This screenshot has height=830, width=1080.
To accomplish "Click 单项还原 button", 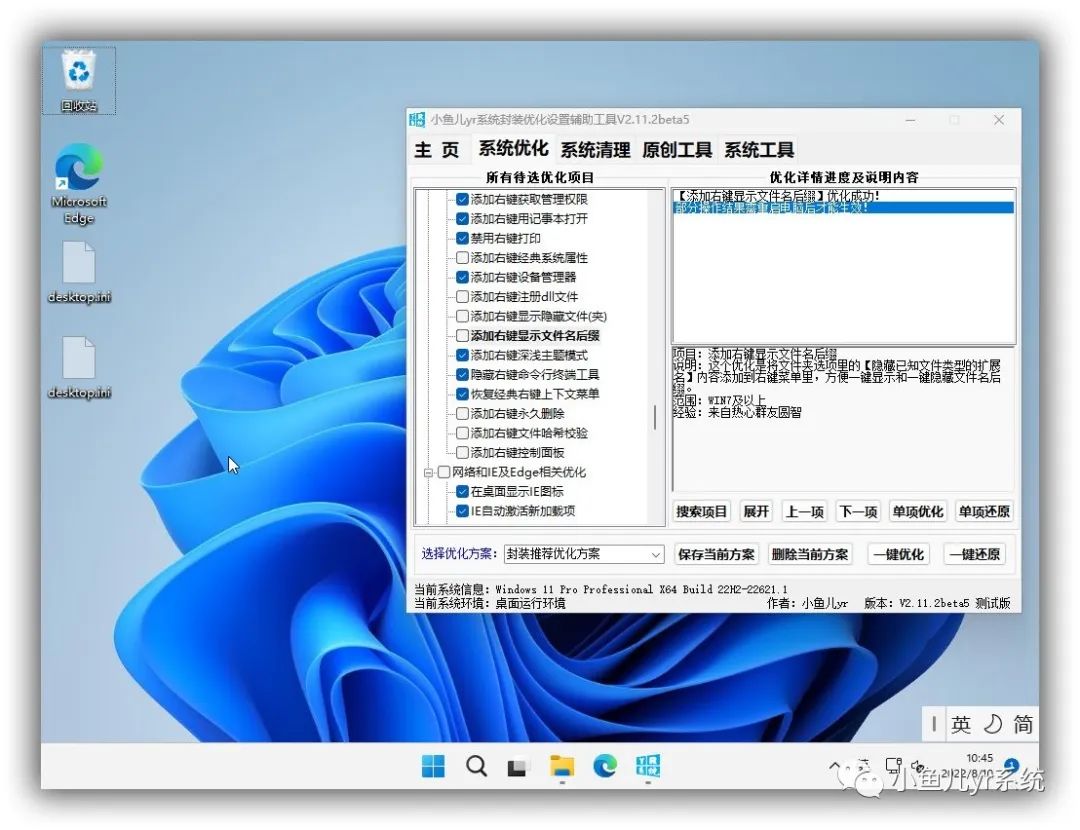I will coord(984,511).
